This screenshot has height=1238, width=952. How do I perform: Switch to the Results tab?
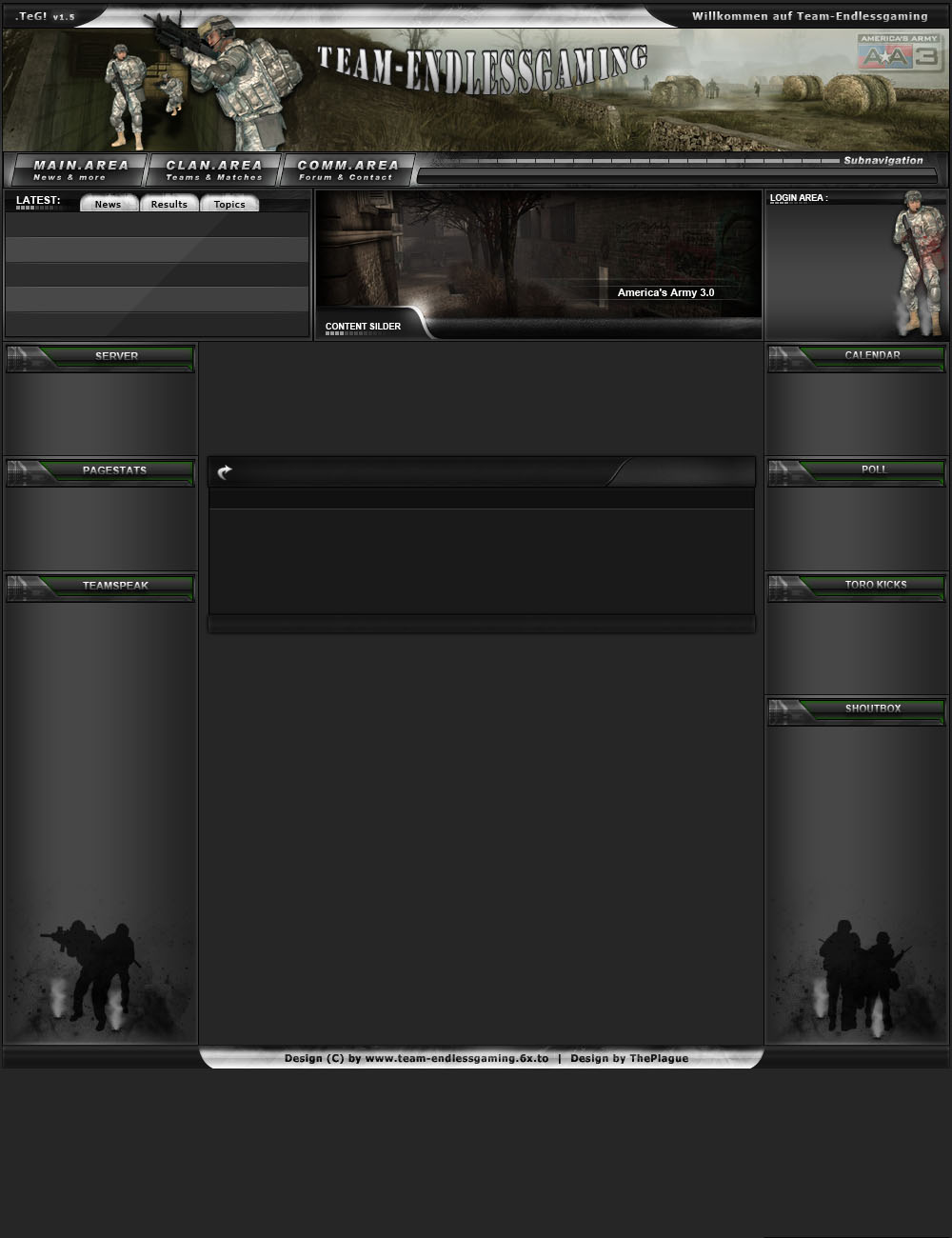click(169, 204)
